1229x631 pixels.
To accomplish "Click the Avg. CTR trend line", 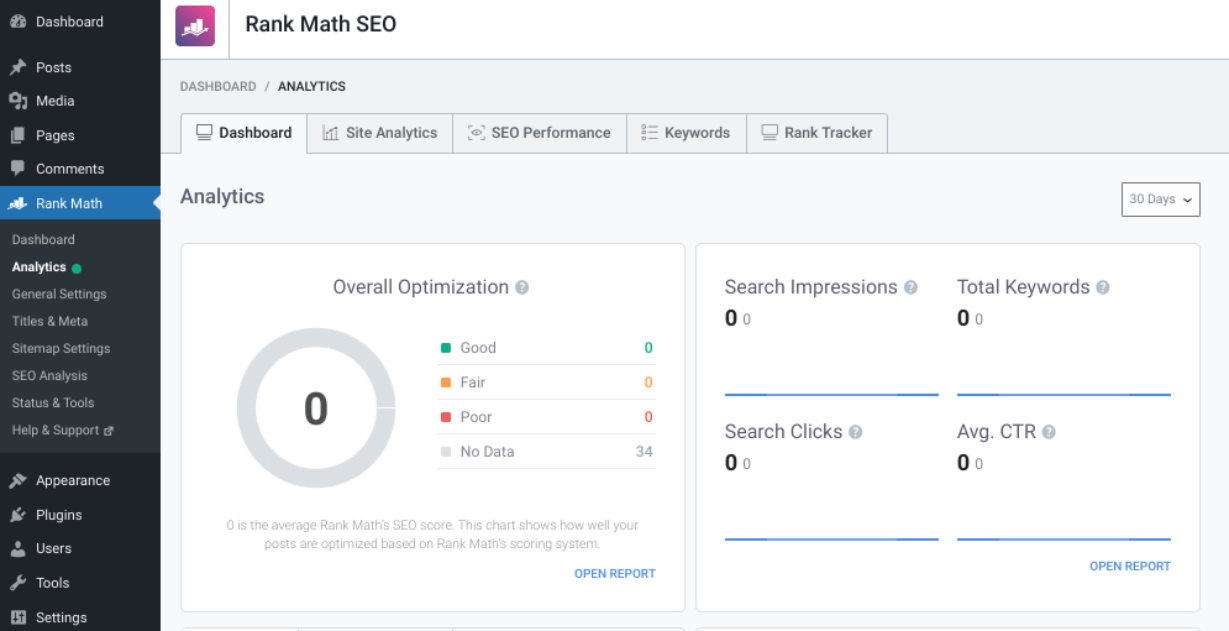I will point(1064,540).
